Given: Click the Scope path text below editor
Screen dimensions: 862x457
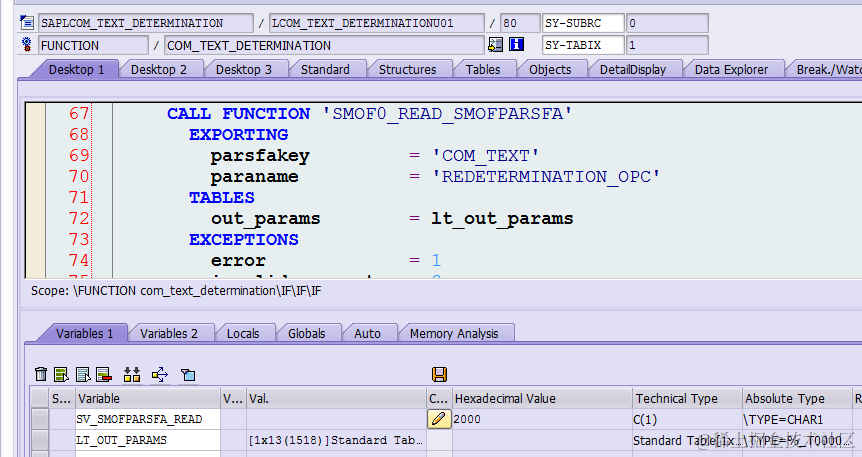Looking at the screenshot, I should click(x=176, y=291).
